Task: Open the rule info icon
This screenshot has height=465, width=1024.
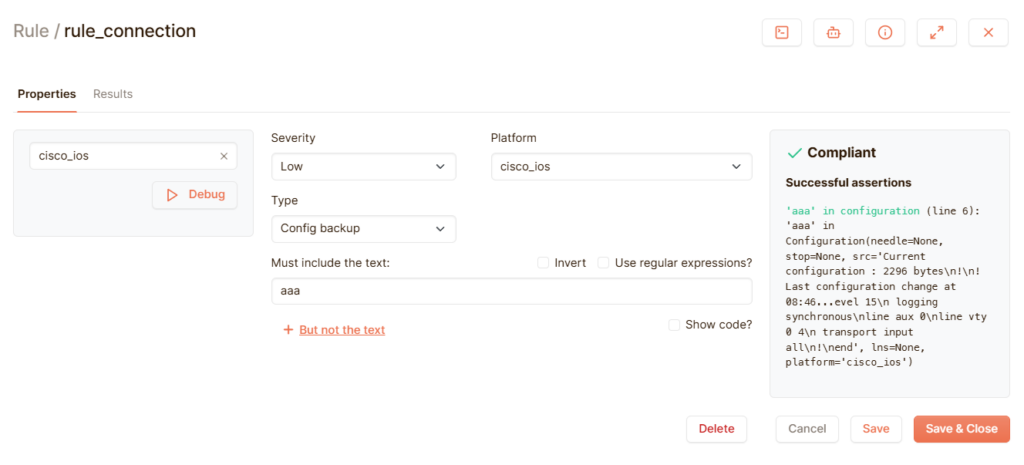Action: [885, 32]
